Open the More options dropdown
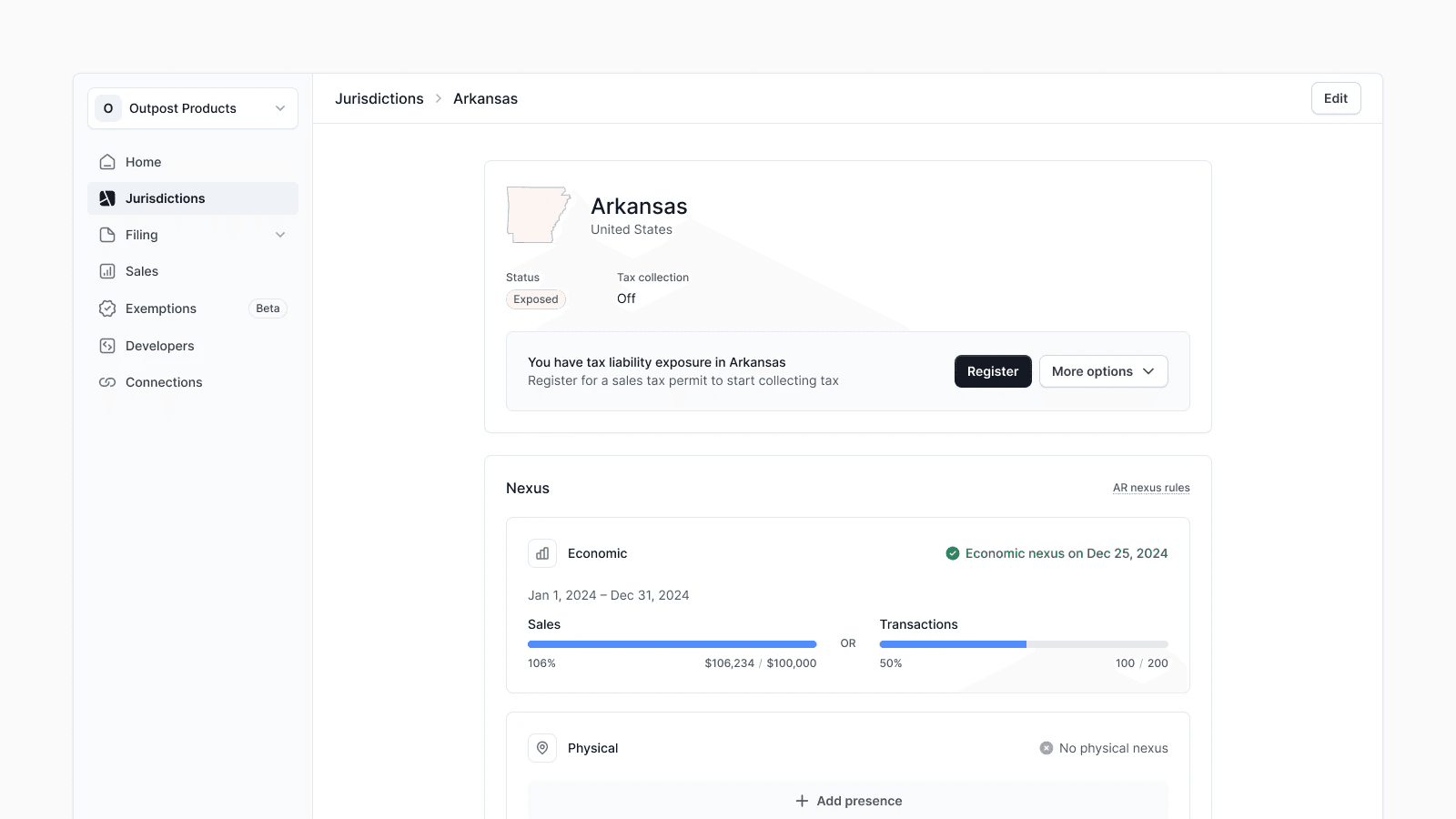Screen dimensions: 1456x819 click(1103, 371)
